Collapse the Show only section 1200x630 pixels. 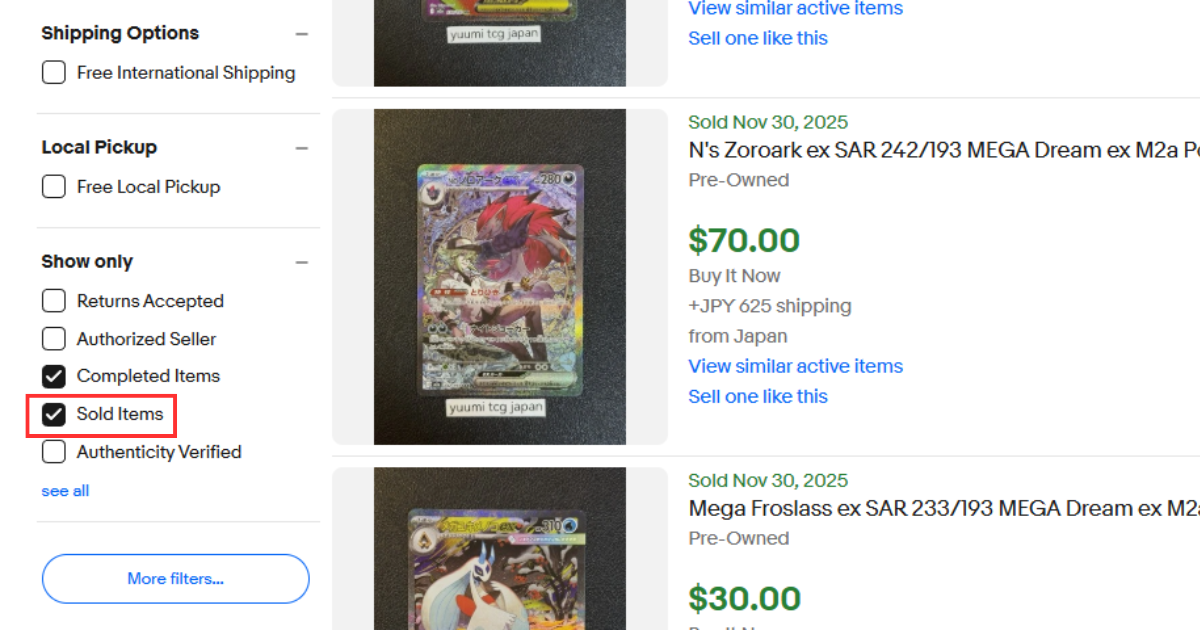[x=302, y=260]
